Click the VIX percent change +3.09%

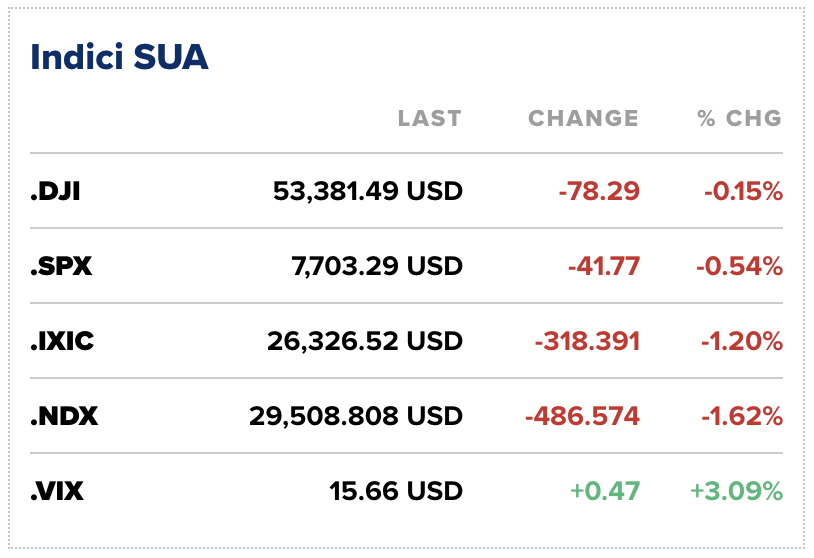tap(737, 491)
